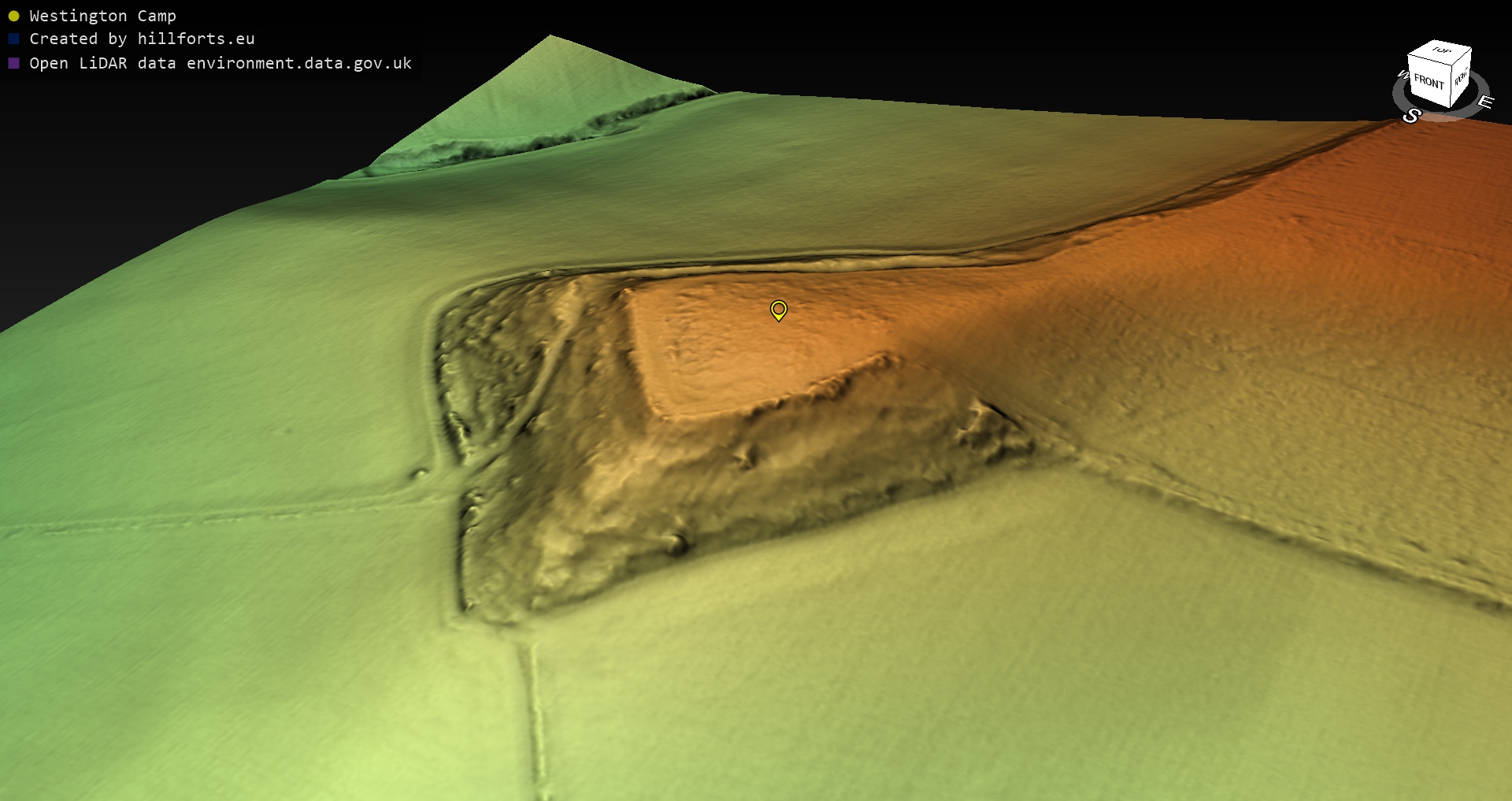This screenshot has width=1512, height=801.
Task: Switch to the RIGHT face of the cube
Action: coord(1461,77)
